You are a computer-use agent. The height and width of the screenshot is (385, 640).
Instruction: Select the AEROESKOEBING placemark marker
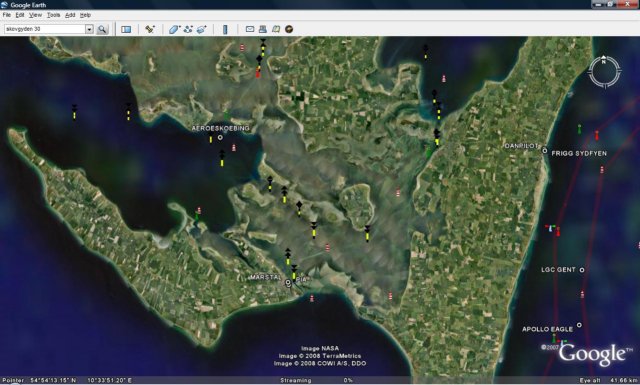[220, 138]
